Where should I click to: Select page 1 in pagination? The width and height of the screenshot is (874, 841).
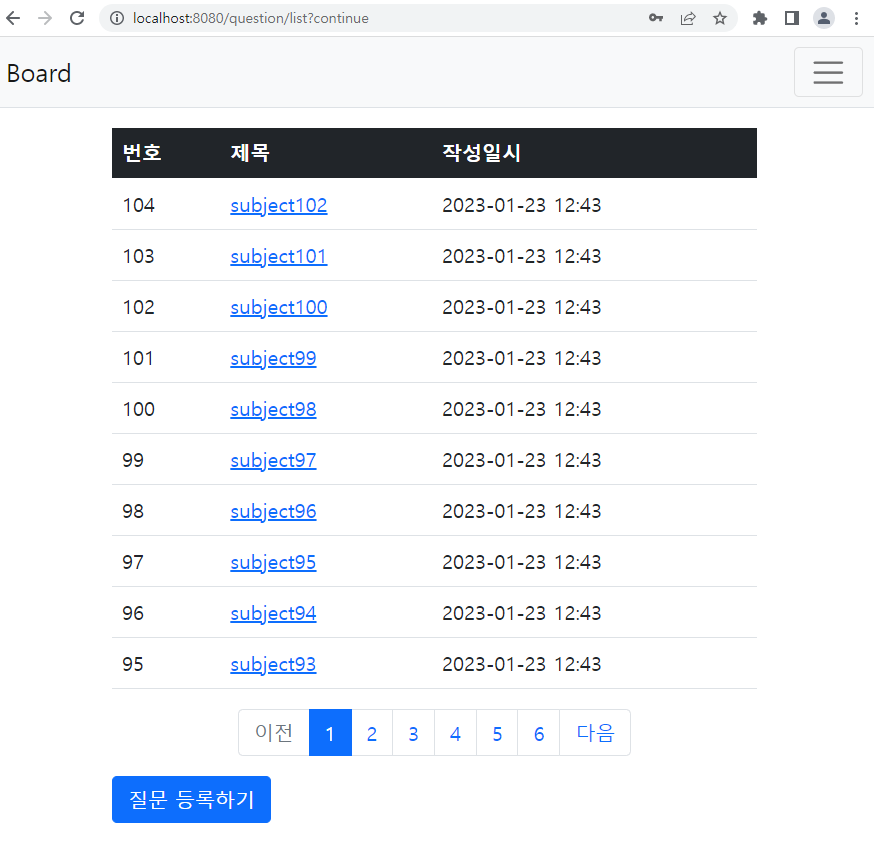(x=330, y=732)
